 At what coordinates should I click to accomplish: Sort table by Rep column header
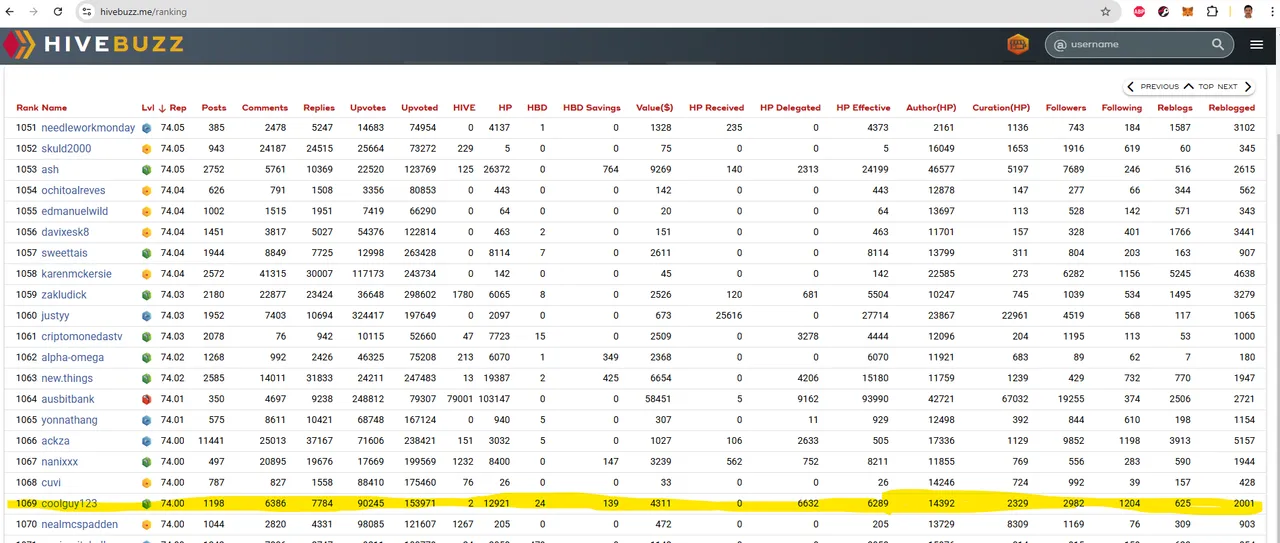point(177,108)
